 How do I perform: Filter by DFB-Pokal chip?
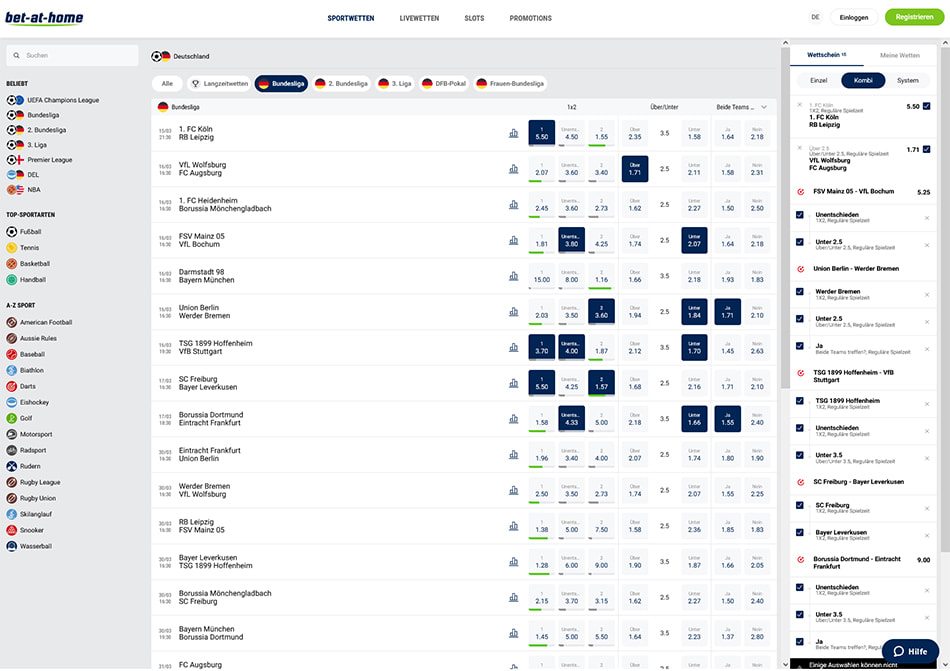click(444, 84)
